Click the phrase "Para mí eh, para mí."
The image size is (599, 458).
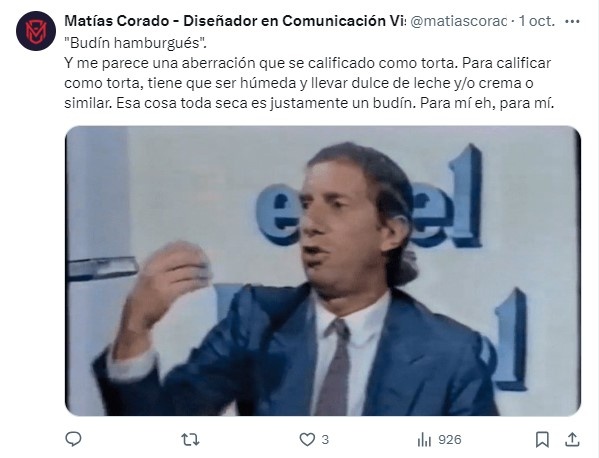pos(487,103)
